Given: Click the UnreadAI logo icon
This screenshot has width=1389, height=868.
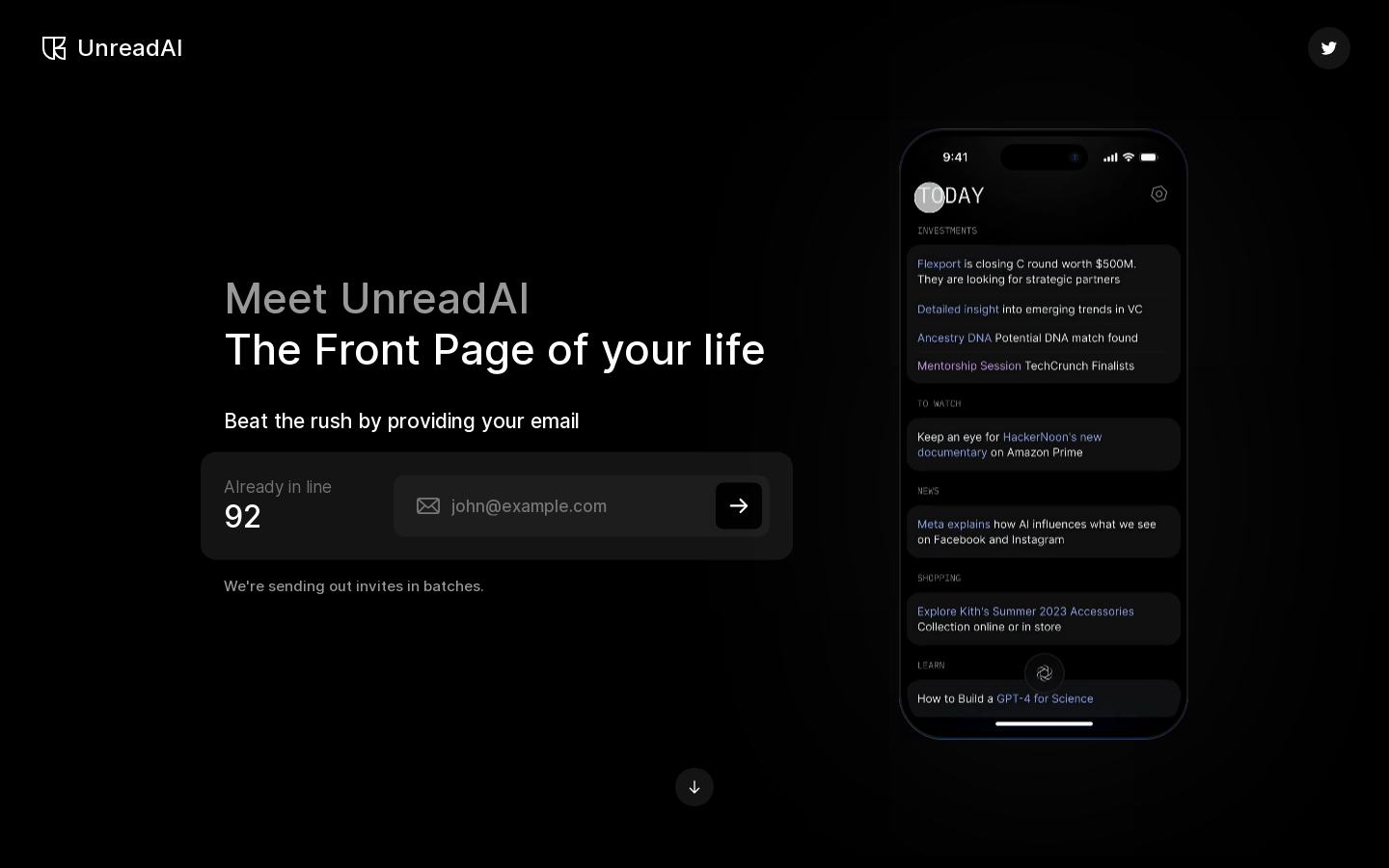Looking at the screenshot, I should coord(54,48).
